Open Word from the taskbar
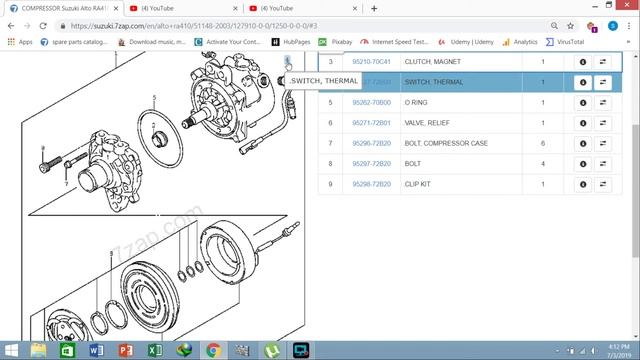This screenshot has height=360, width=640. pos(96,350)
